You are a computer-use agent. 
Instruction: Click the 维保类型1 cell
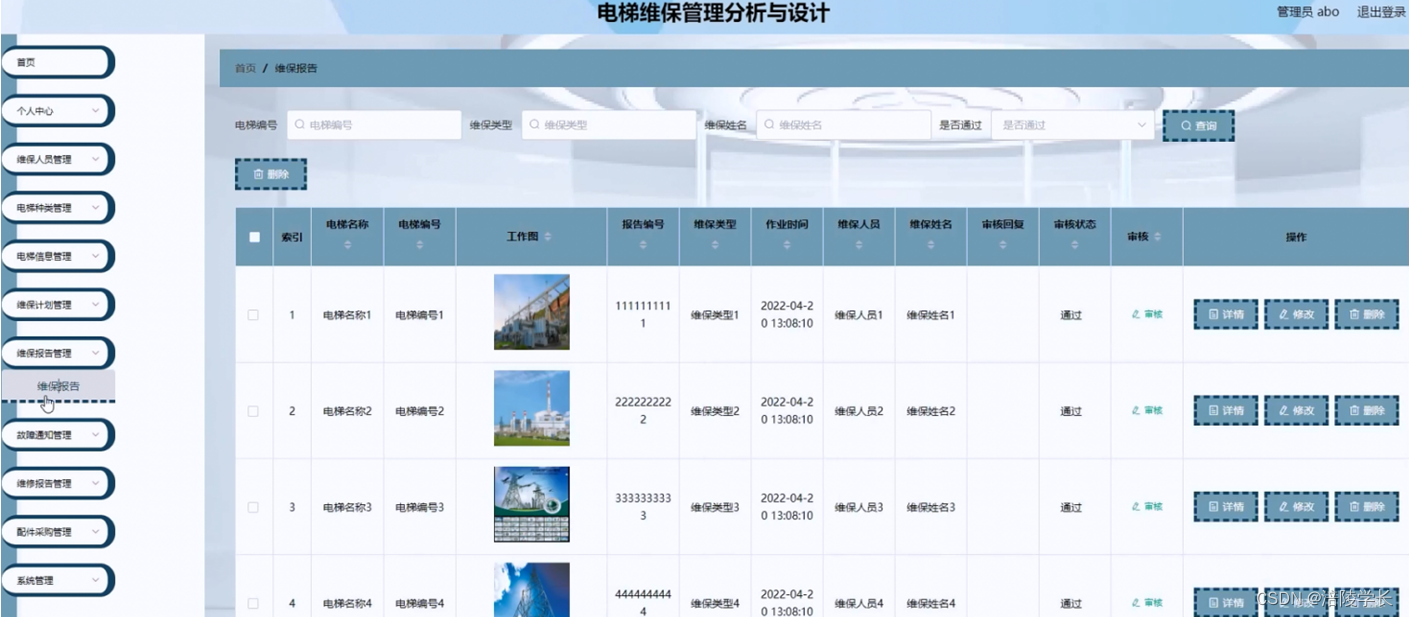click(715, 315)
